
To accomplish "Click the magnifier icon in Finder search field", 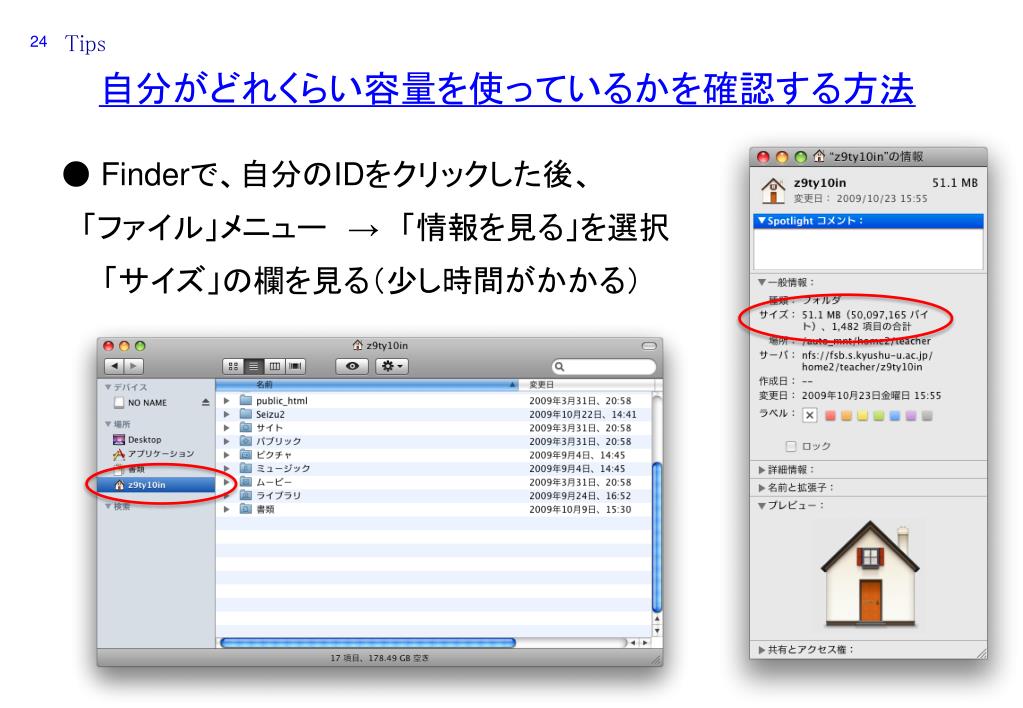I will tap(560, 367).
